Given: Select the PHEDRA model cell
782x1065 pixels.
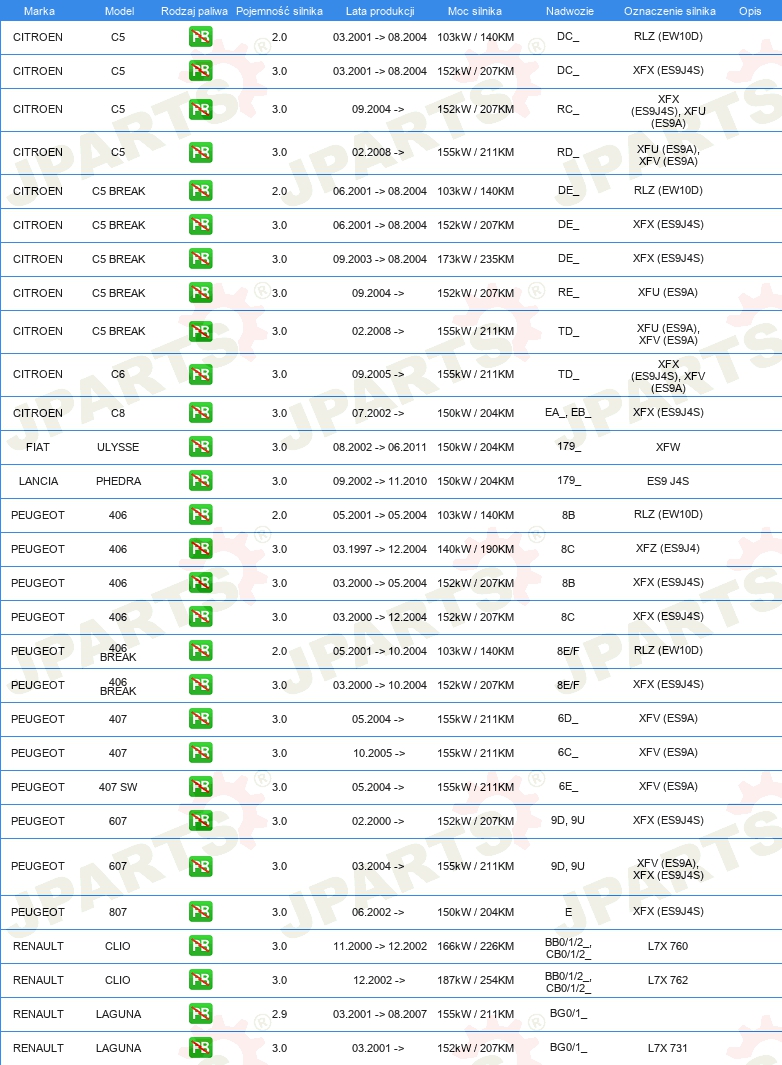Looking at the screenshot, I should 118,481.
